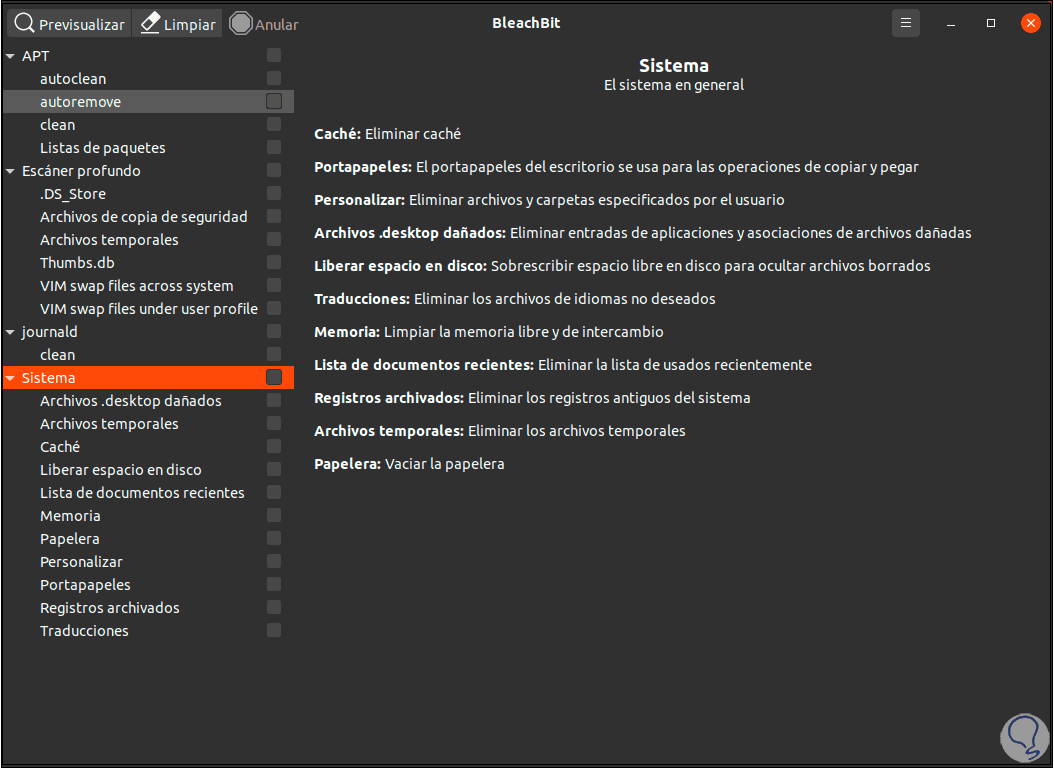
Task: Click the Sistema heading in description pane
Action: tap(674, 66)
